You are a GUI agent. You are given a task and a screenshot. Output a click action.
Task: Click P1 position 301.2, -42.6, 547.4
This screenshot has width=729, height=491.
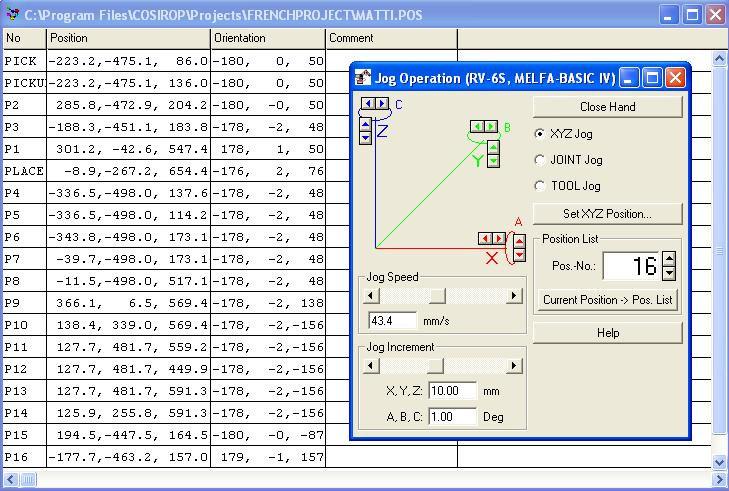click(x=128, y=149)
